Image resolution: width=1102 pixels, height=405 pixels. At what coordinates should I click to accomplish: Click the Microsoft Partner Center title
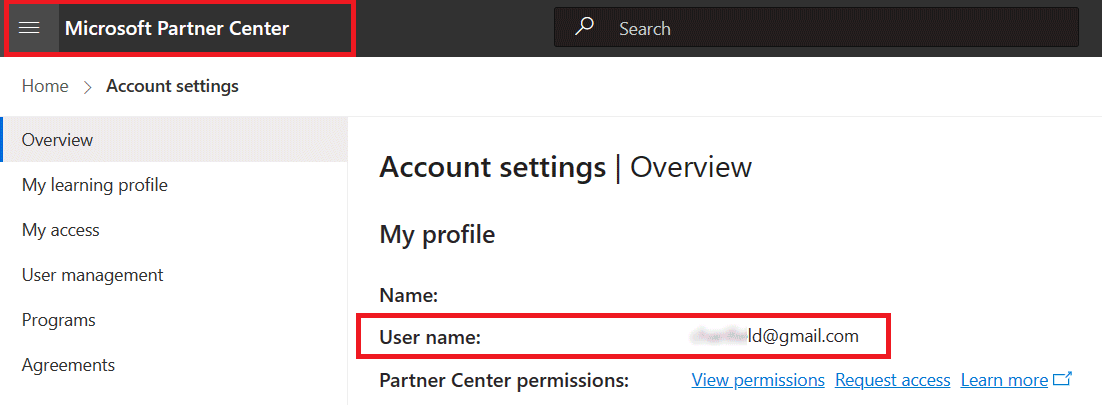point(176,28)
